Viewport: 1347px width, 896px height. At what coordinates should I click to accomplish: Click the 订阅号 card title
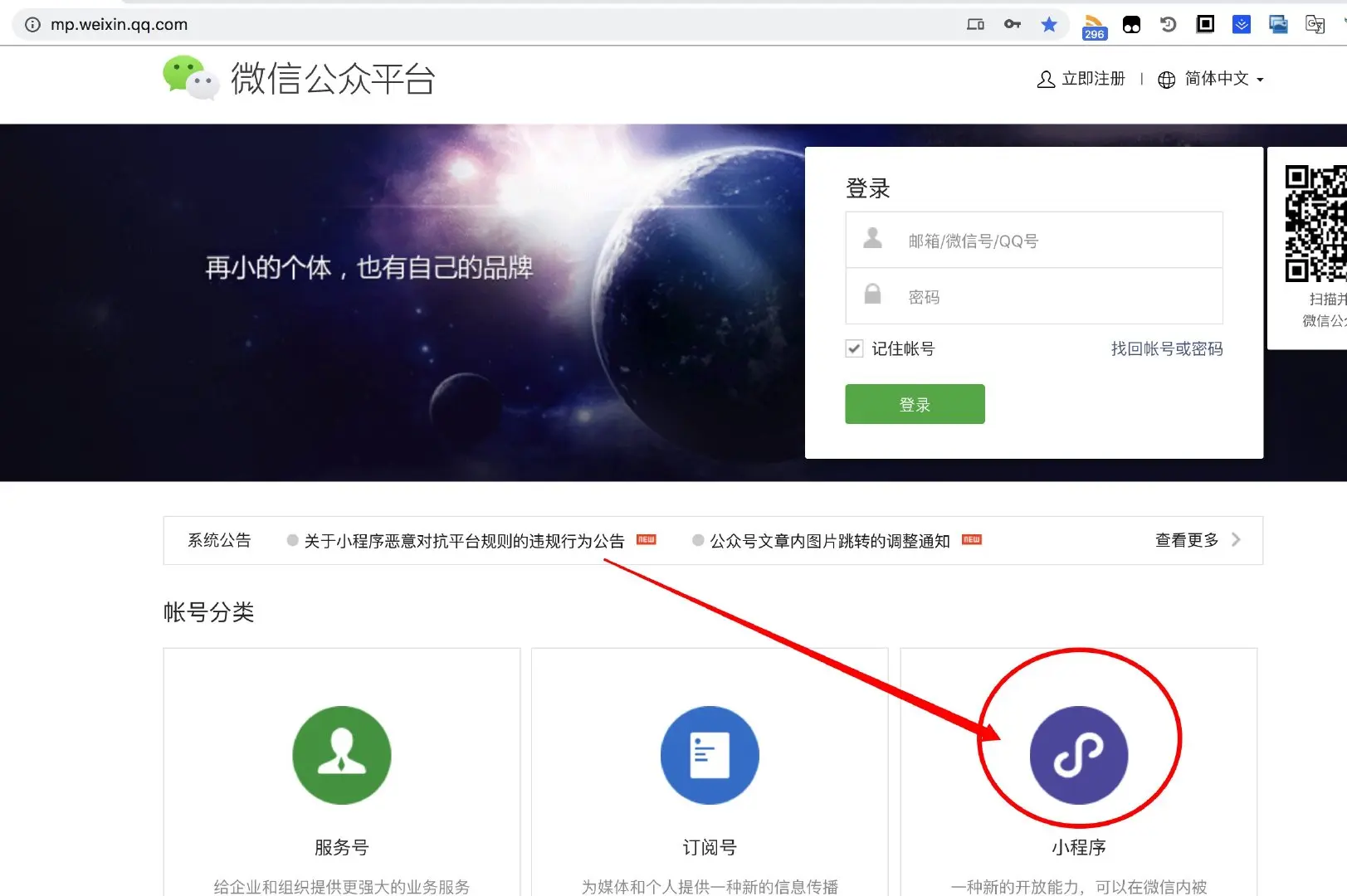(x=710, y=847)
